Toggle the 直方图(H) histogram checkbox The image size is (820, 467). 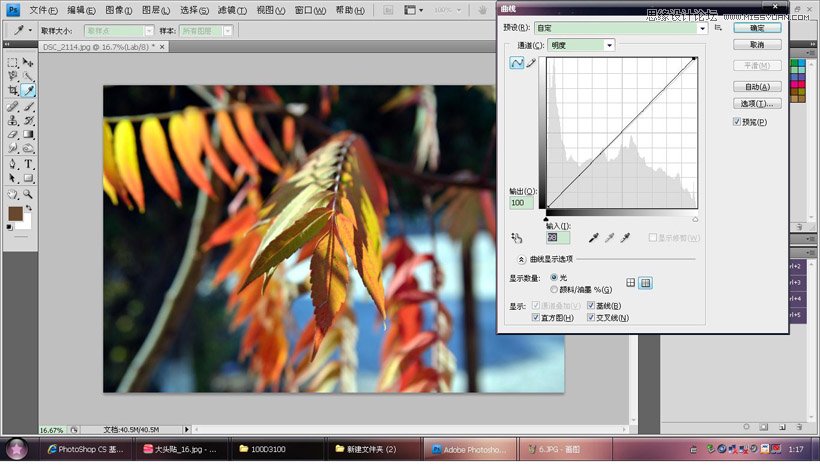[x=536, y=317]
